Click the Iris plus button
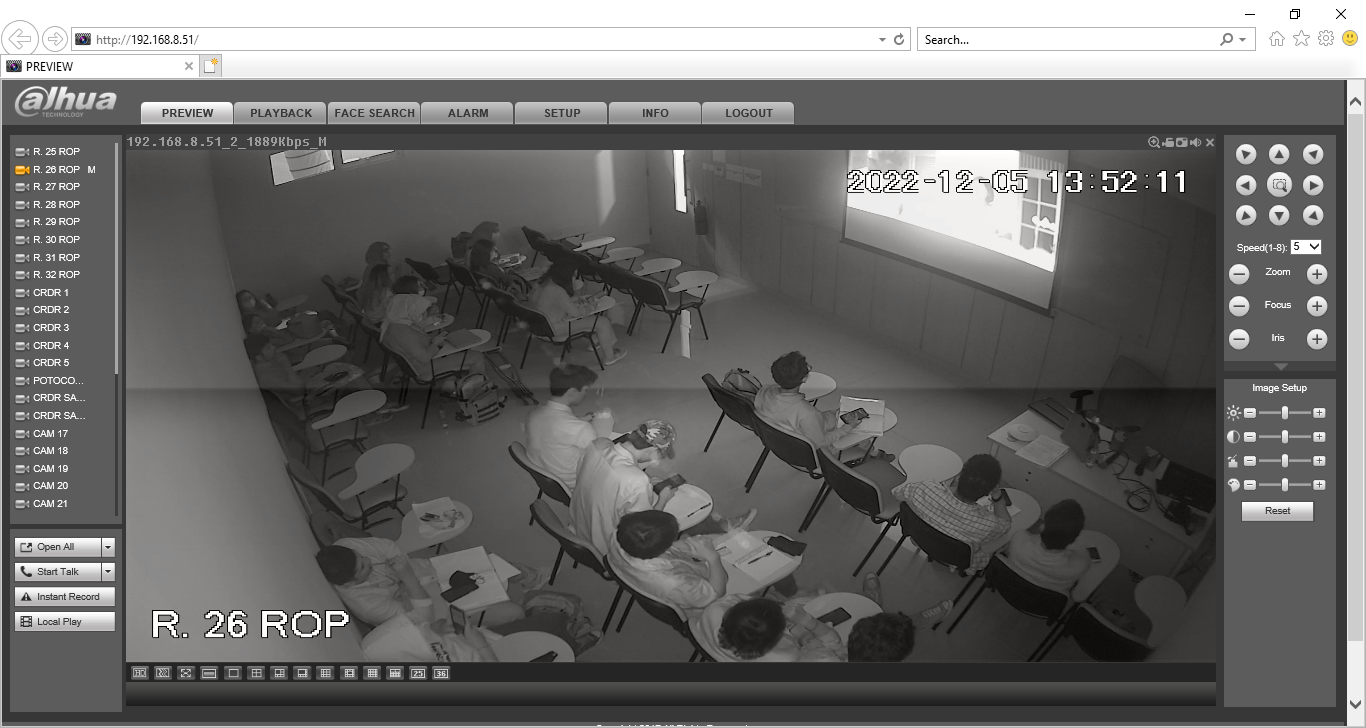Viewport: 1366px width, 728px height. pyautogui.click(x=1317, y=339)
